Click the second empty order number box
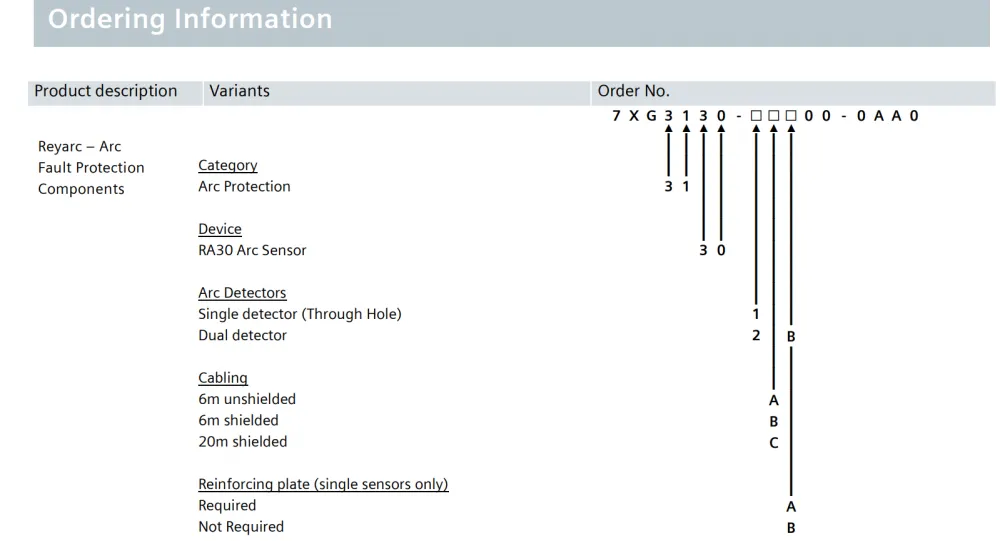1000x541 pixels. pos(774,115)
